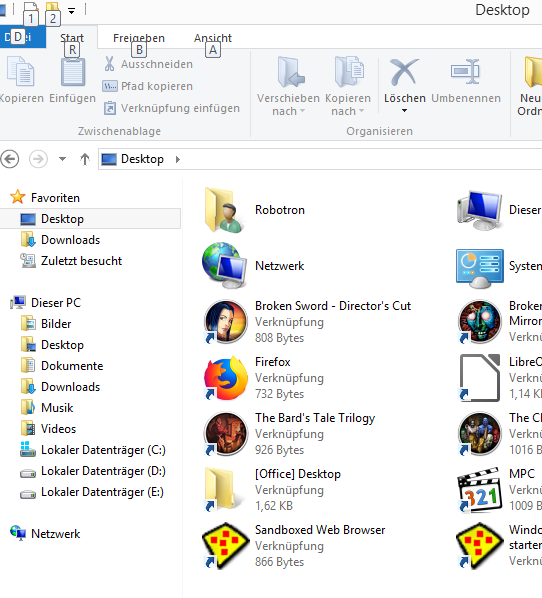
Task: Select Sandboxed Web Browser shortcut icon
Action: pos(225,546)
